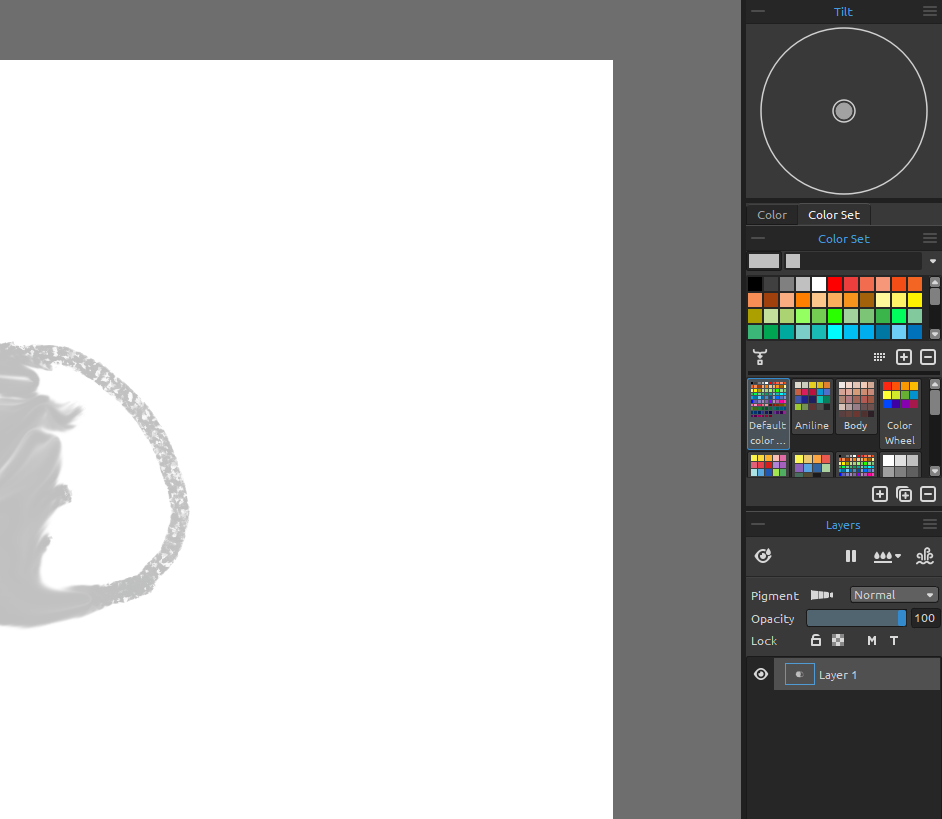Pick the cyan color swatch
The height and width of the screenshot is (819, 942).
tap(835, 332)
